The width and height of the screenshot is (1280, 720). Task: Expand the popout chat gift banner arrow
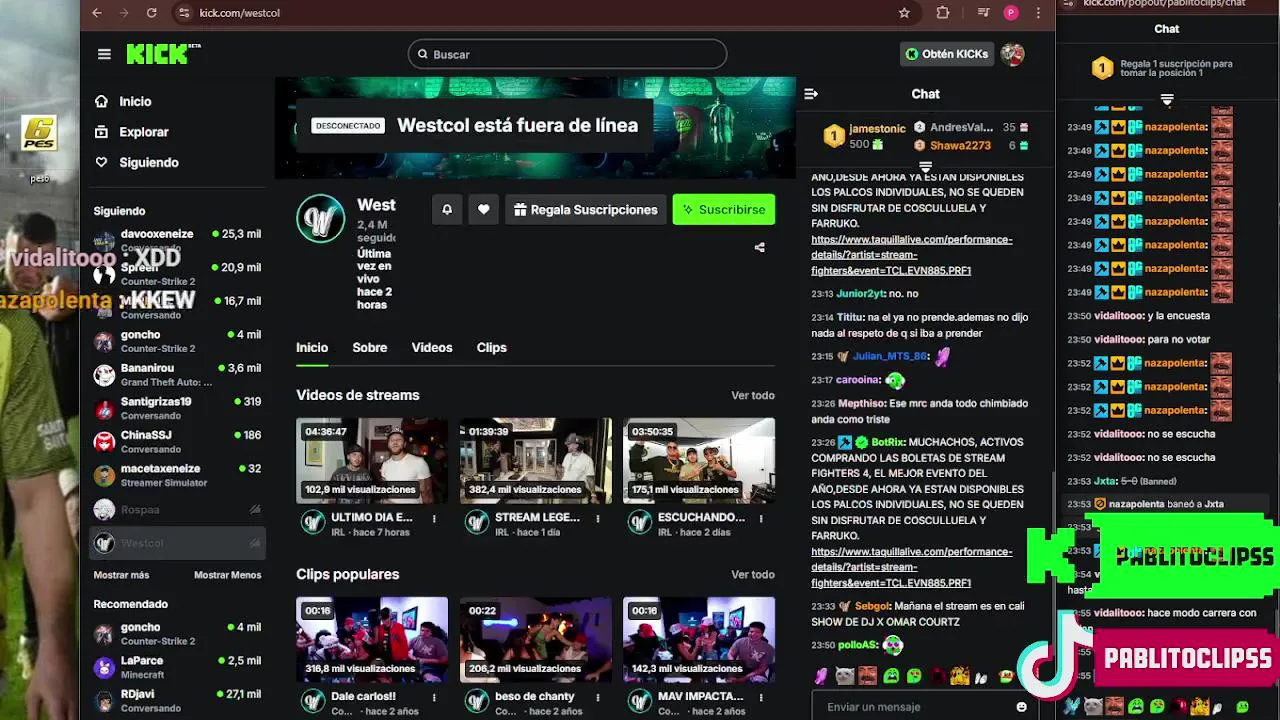tap(1167, 99)
